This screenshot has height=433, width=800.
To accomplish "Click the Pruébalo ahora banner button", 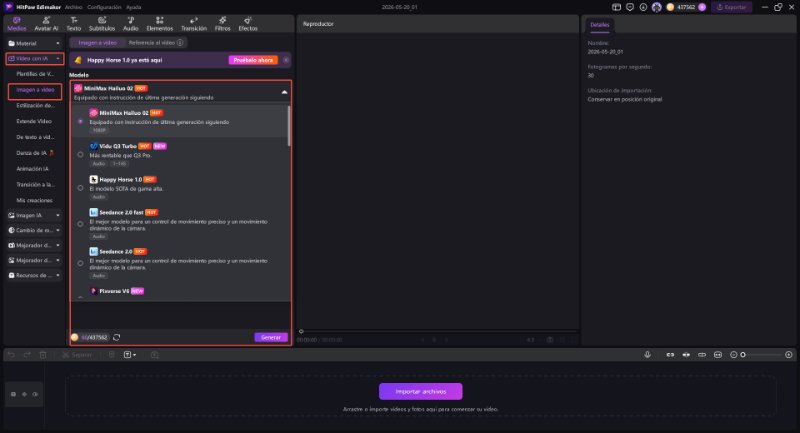I will click(x=253, y=60).
